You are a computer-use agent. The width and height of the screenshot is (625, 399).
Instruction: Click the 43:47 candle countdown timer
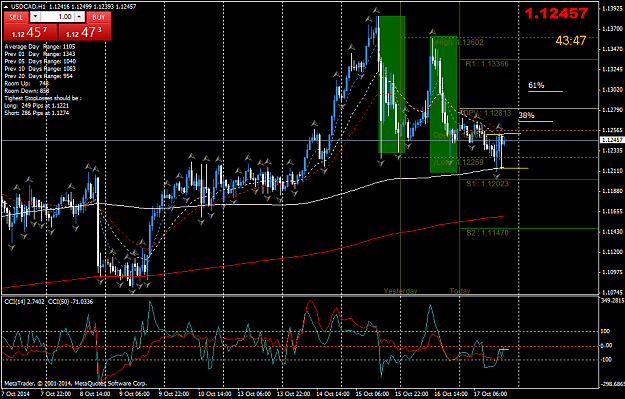(571, 40)
